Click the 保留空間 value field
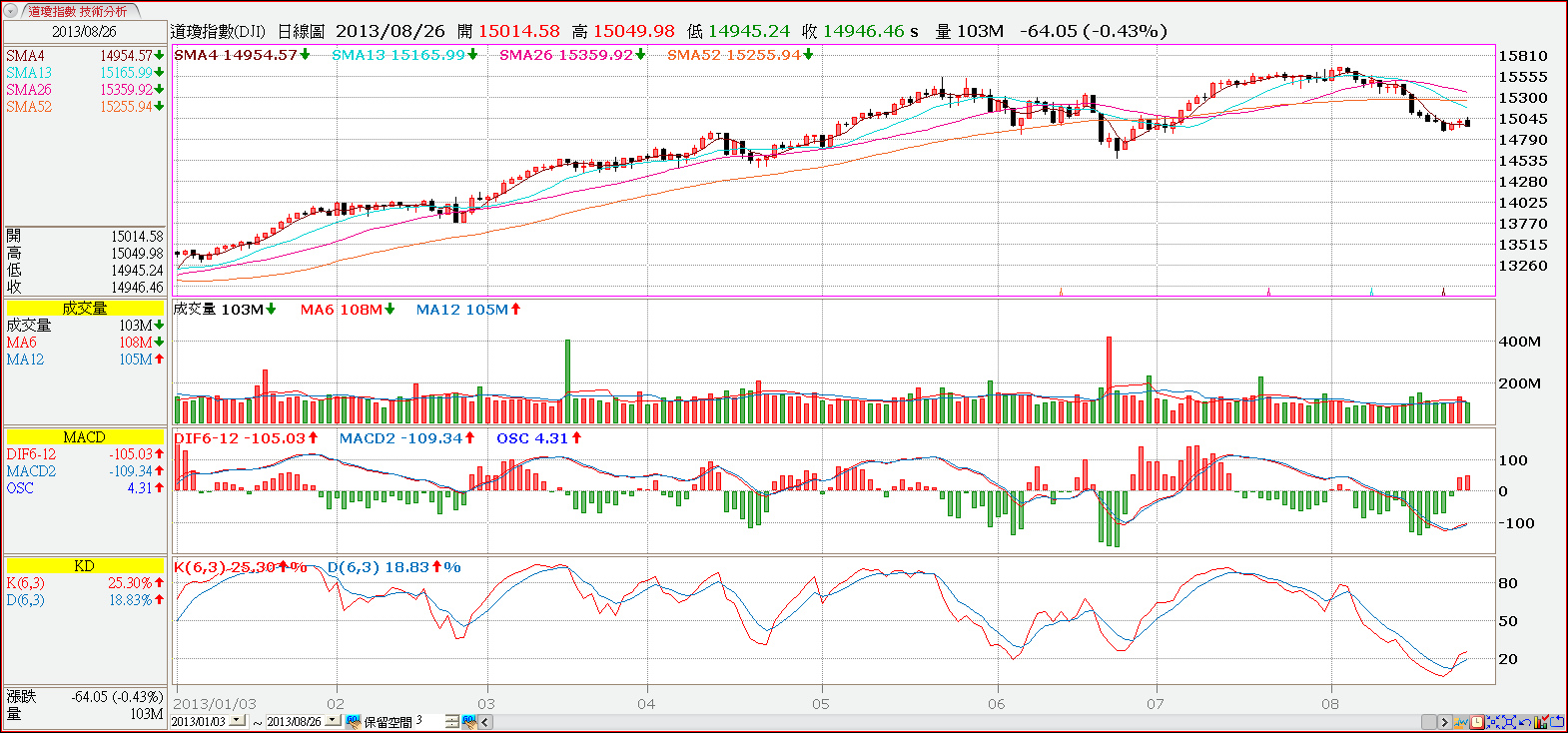 pos(426,721)
